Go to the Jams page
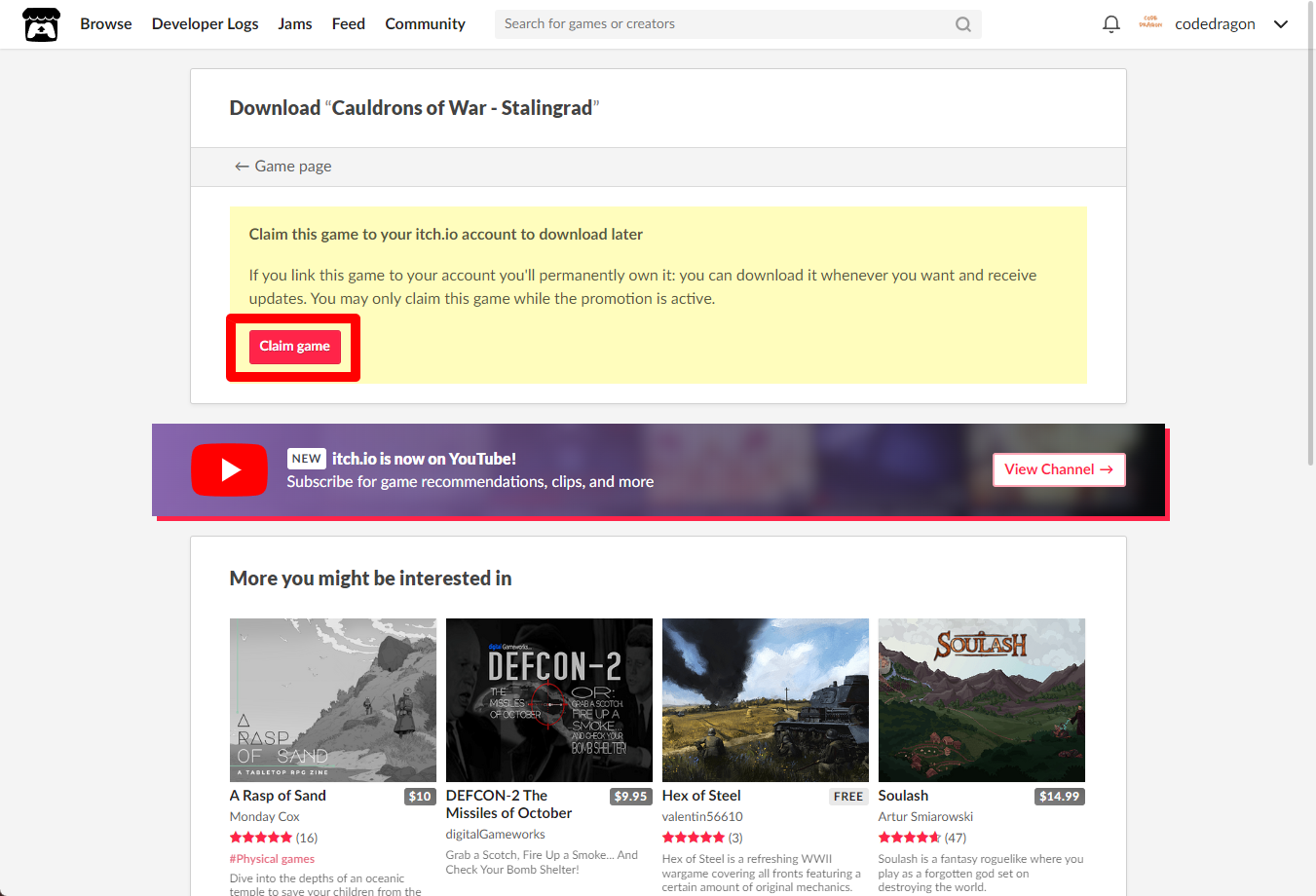This screenshot has height=896, width=1316. [x=295, y=24]
